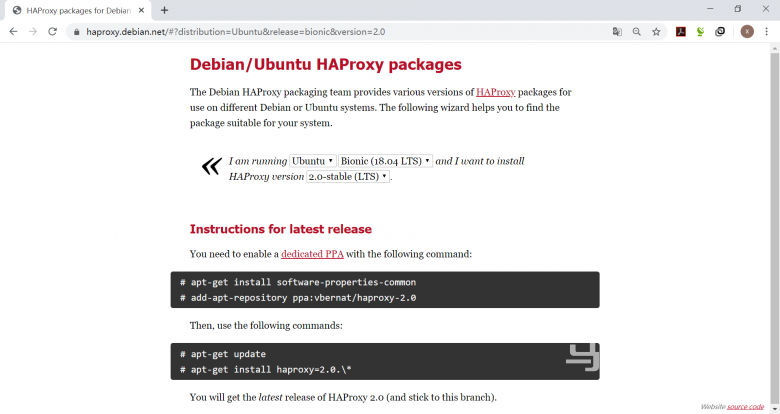
Task: Open the distribution dropdown showing Ubuntu
Action: (312, 161)
